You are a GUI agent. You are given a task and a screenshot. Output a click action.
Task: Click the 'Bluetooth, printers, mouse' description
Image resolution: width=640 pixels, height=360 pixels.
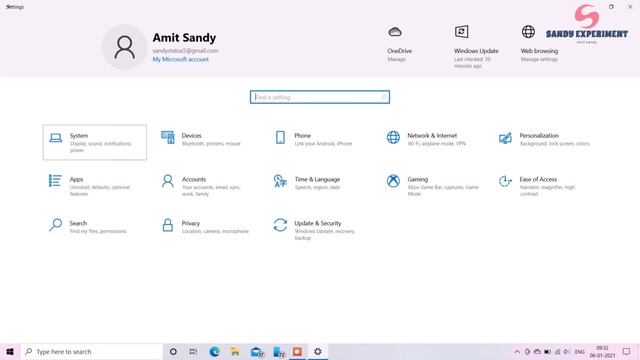point(211,144)
